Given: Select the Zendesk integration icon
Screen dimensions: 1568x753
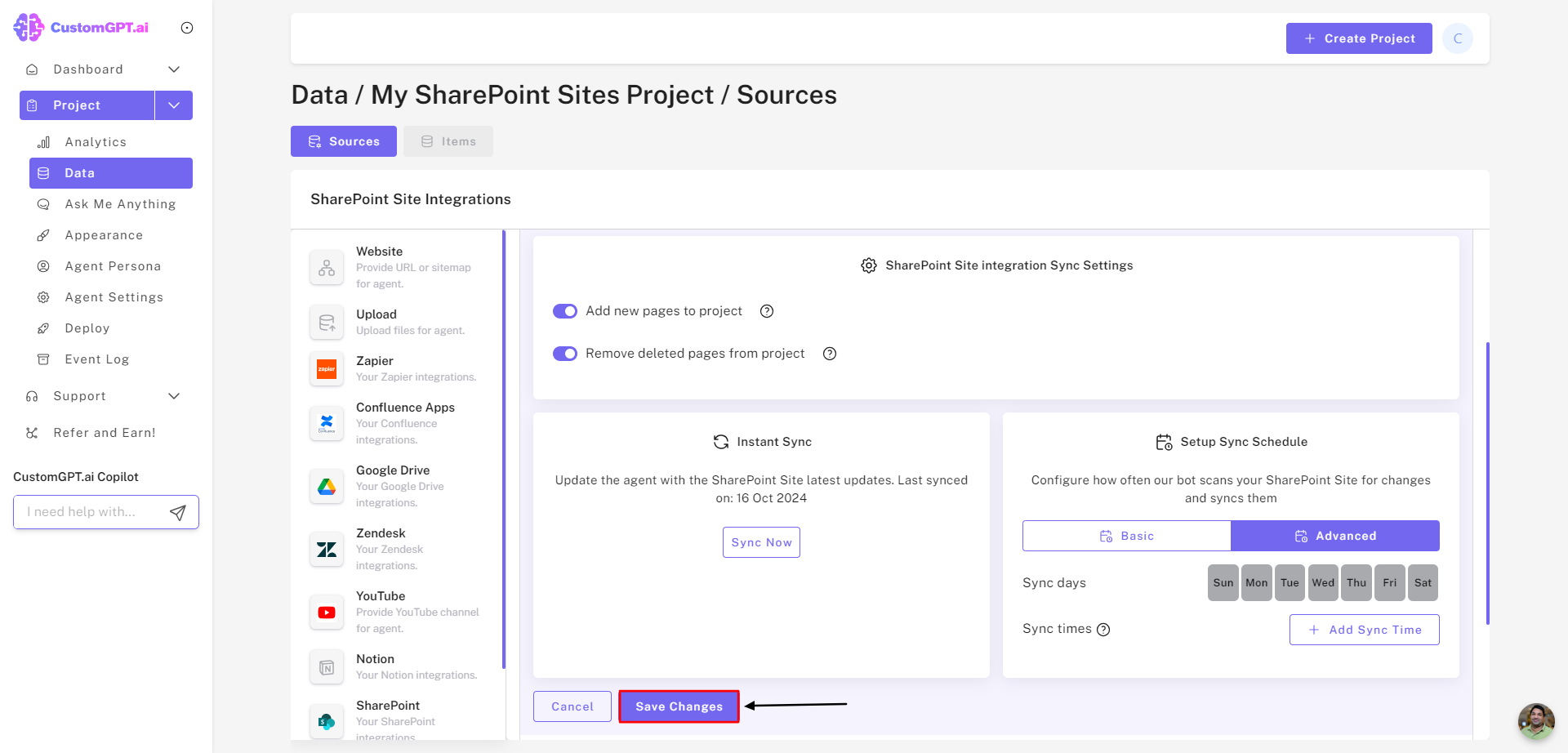Looking at the screenshot, I should click(327, 550).
